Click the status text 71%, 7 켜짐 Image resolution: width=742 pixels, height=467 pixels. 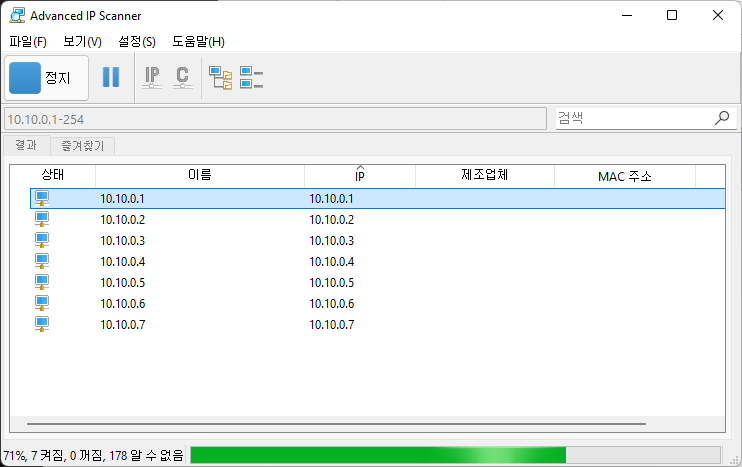click(x=93, y=456)
